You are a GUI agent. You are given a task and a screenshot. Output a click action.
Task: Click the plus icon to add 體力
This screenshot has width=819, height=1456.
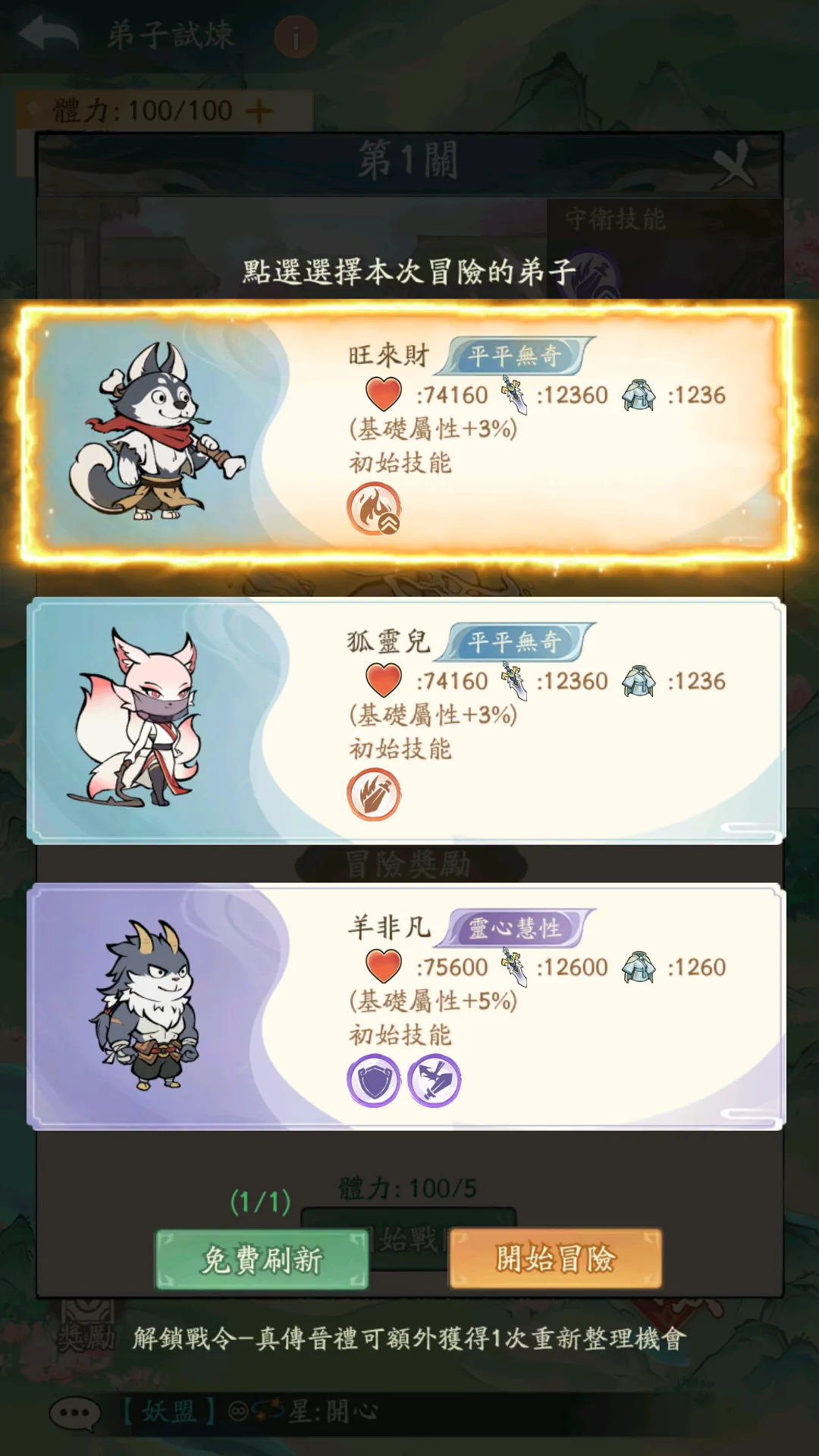coord(259,111)
